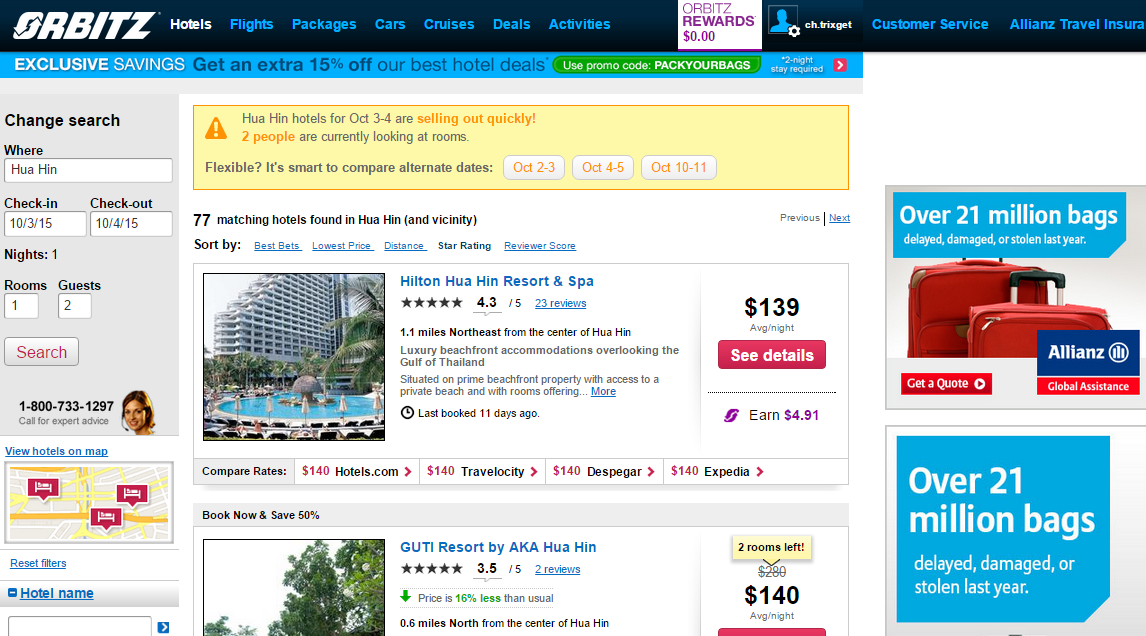
Task: Open Allianz Travel Insurance link
Action: 1077,24
